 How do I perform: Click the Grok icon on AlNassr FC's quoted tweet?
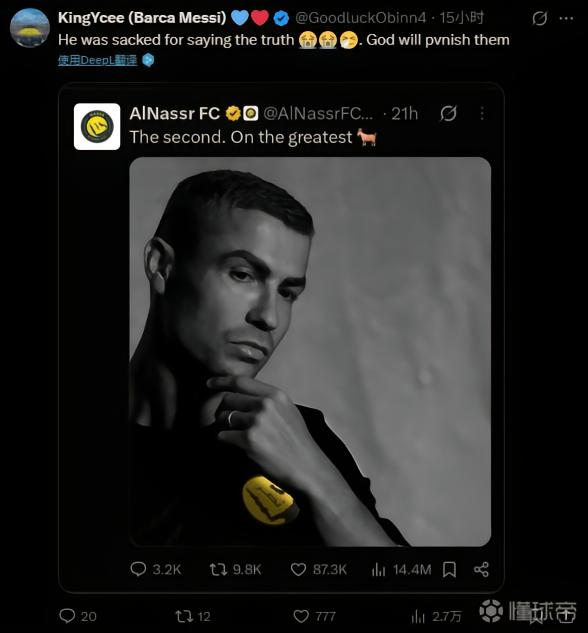[x=448, y=113]
